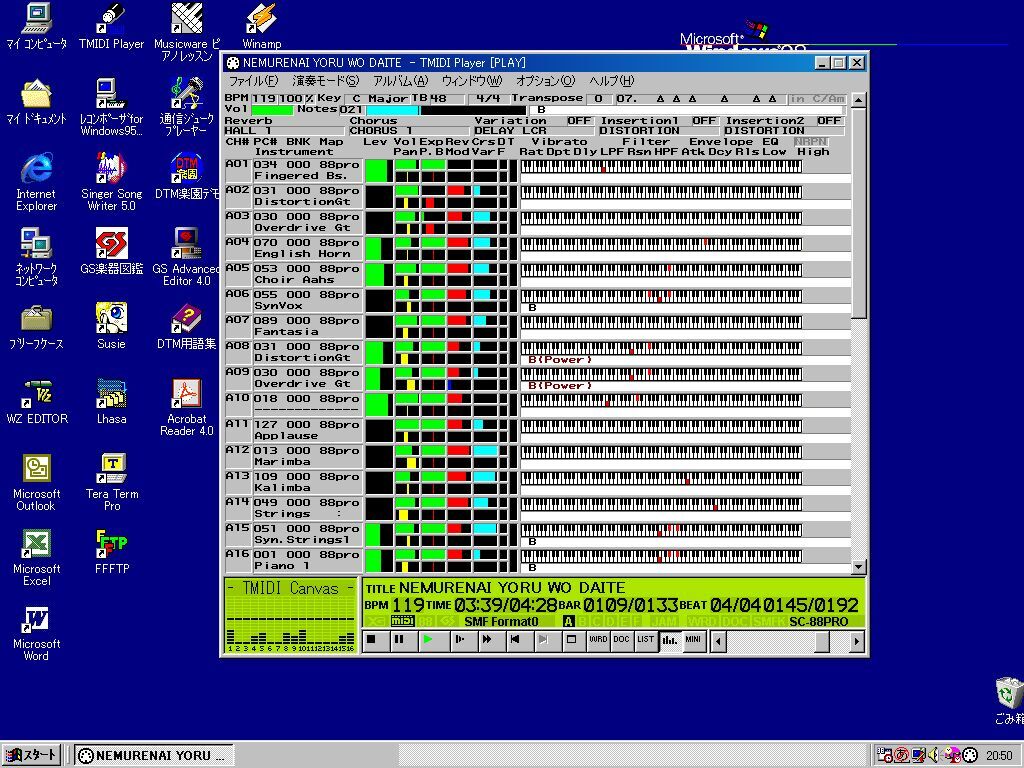Open the Start menu button

point(31,755)
